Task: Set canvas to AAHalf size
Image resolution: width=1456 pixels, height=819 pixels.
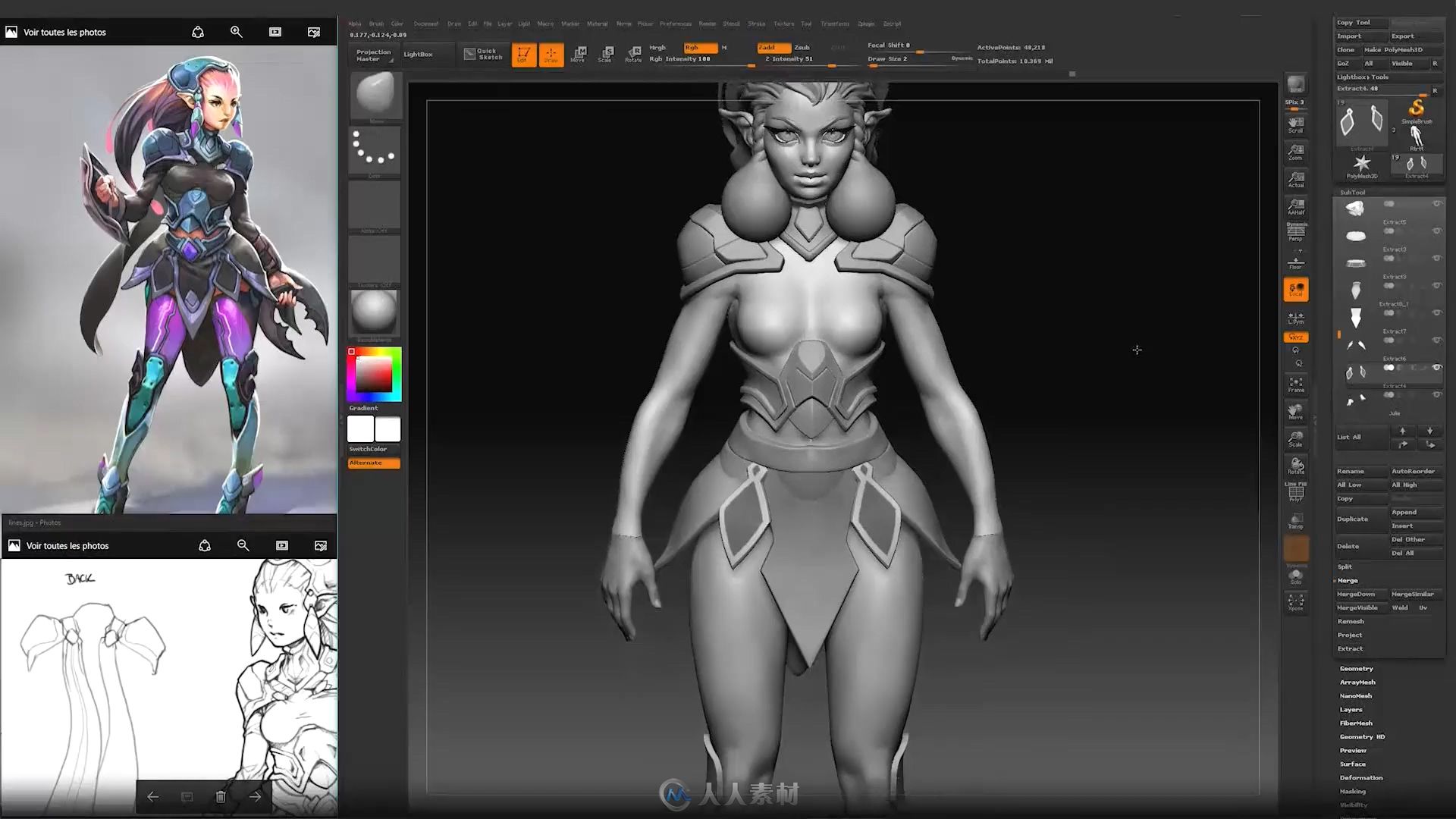Action: tap(1295, 206)
